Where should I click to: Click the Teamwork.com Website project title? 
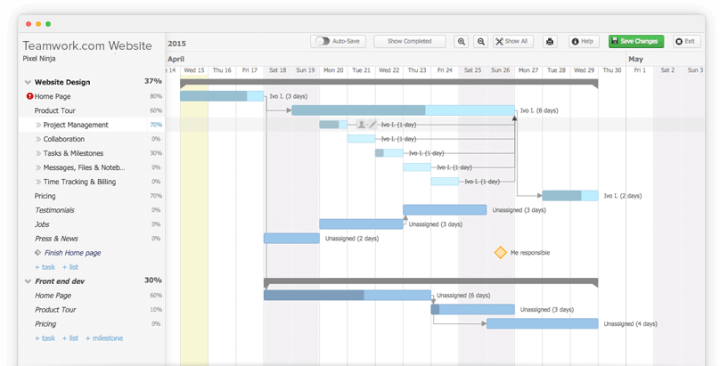(x=87, y=46)
